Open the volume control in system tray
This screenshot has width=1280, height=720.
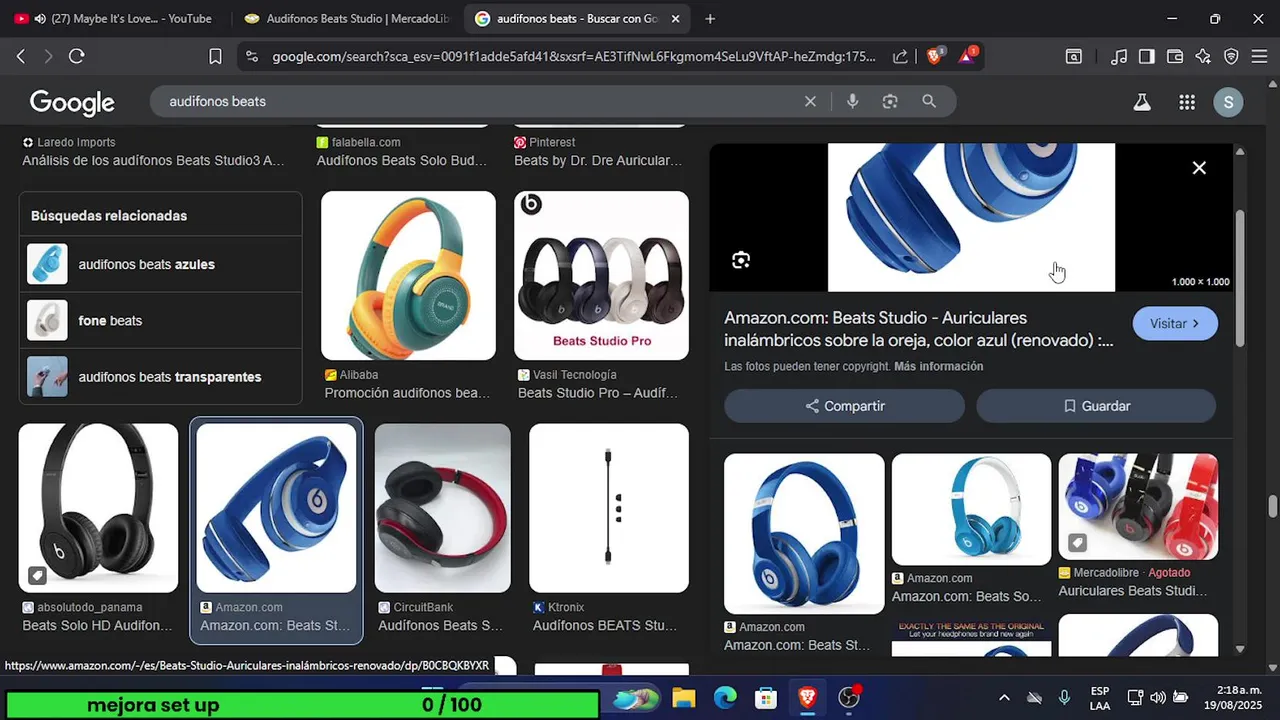click(x=1158, y=698)
